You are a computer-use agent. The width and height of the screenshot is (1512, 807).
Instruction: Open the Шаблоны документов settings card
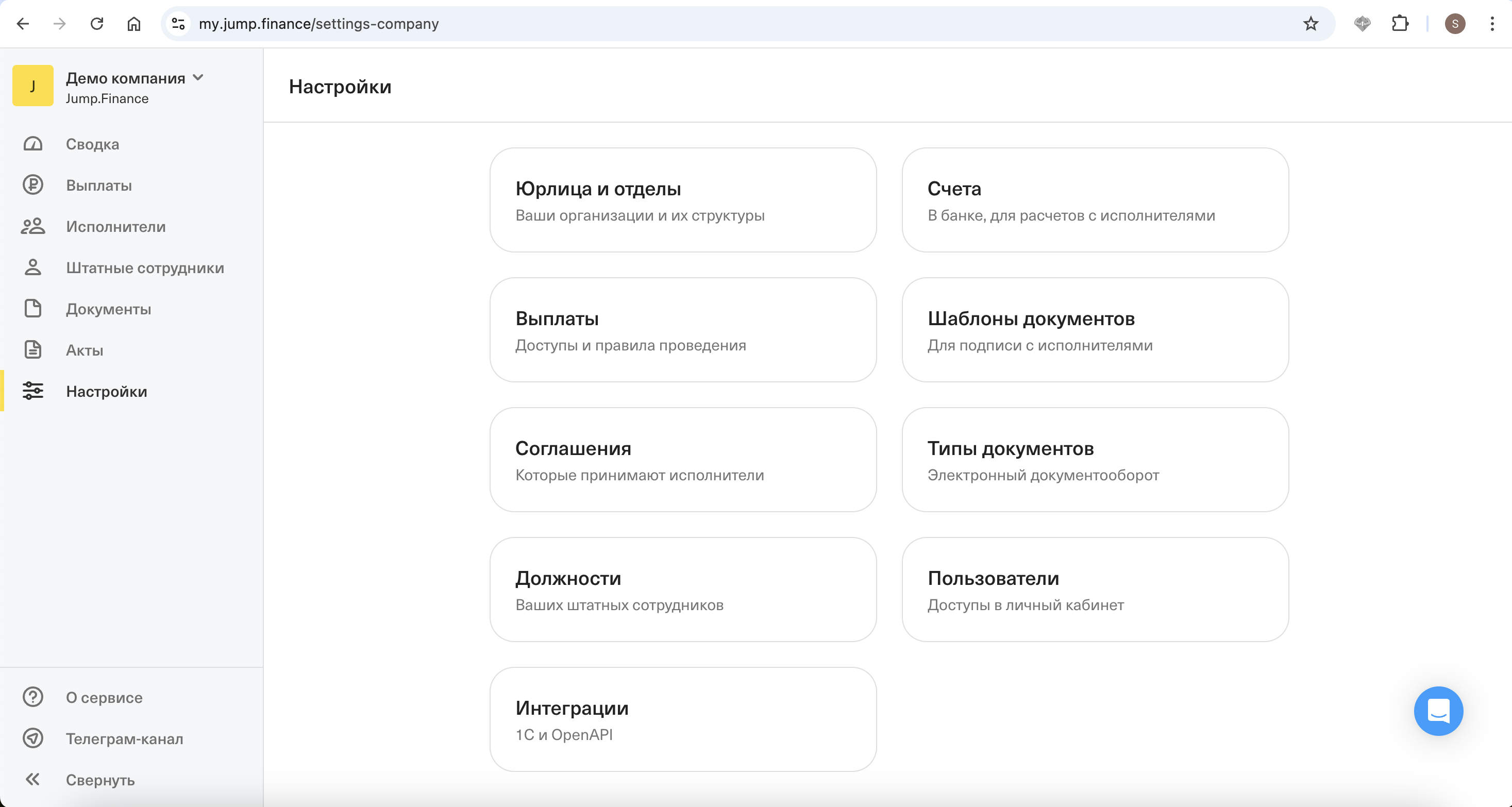point(1095,330)
